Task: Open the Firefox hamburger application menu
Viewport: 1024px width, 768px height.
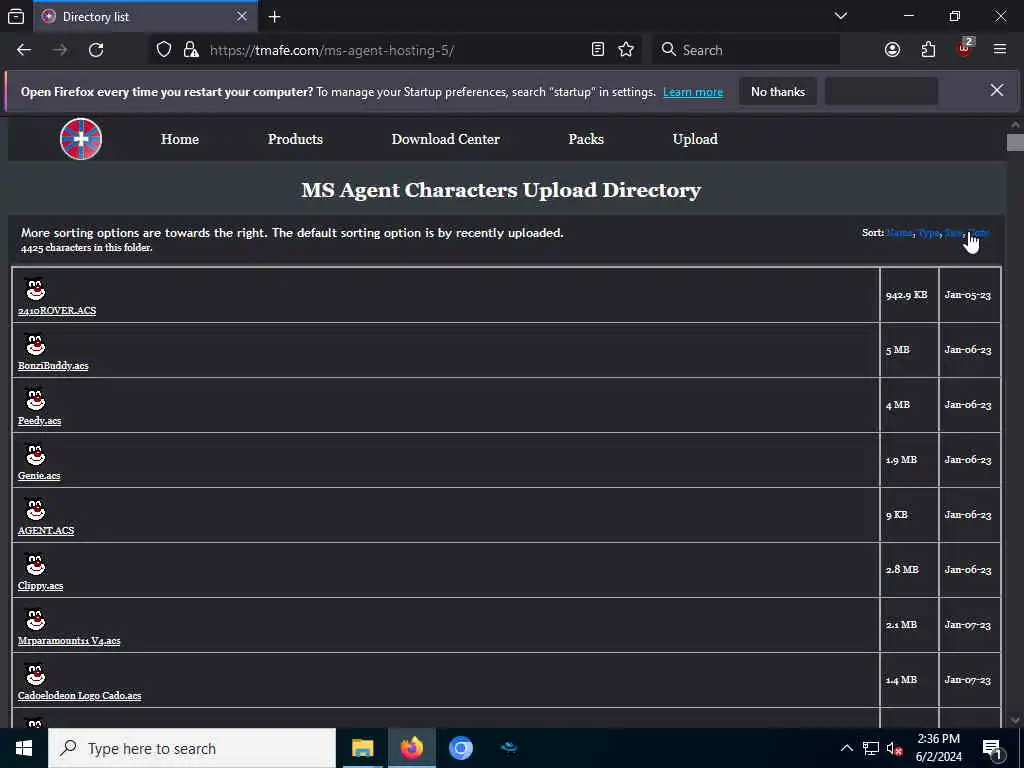Action: tap(1000, 50)
